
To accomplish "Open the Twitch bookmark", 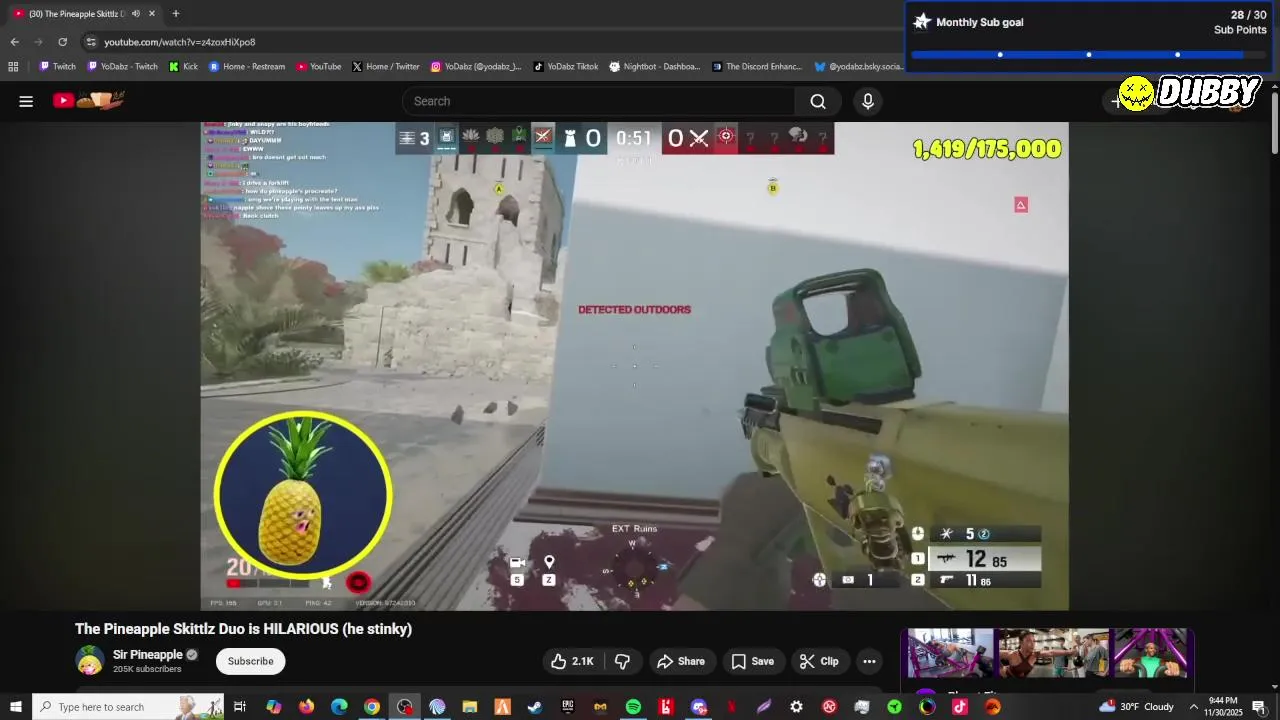I will 57,67.
